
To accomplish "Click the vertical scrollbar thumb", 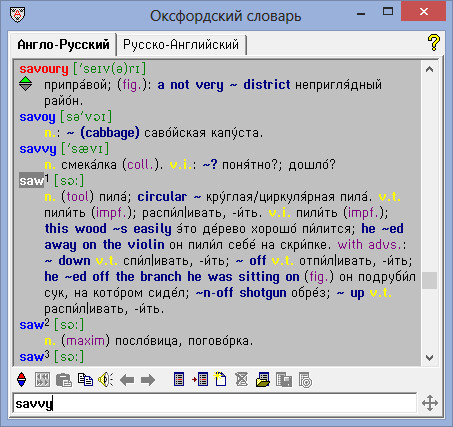I will click(430, 281).
